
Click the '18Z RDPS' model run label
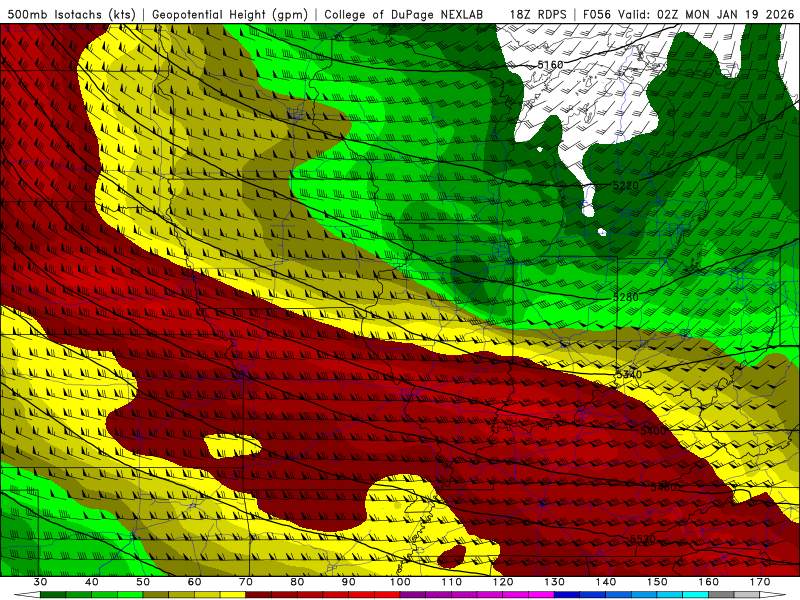[538, 14]
